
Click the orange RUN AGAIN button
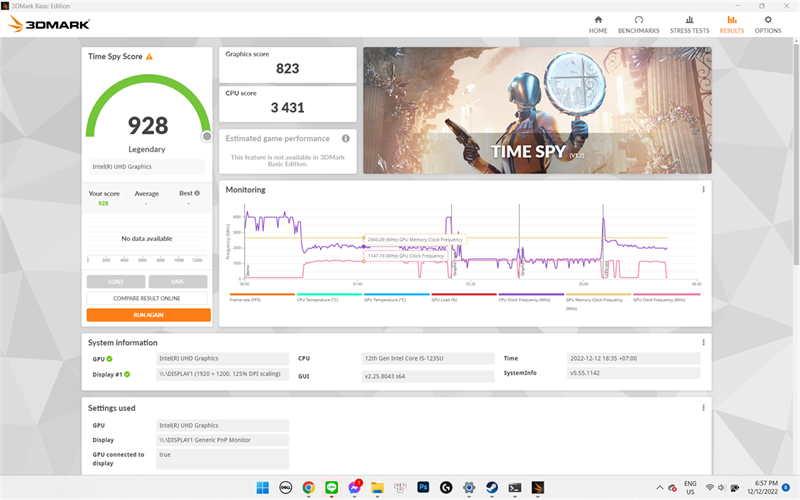[x=148, y=315]
